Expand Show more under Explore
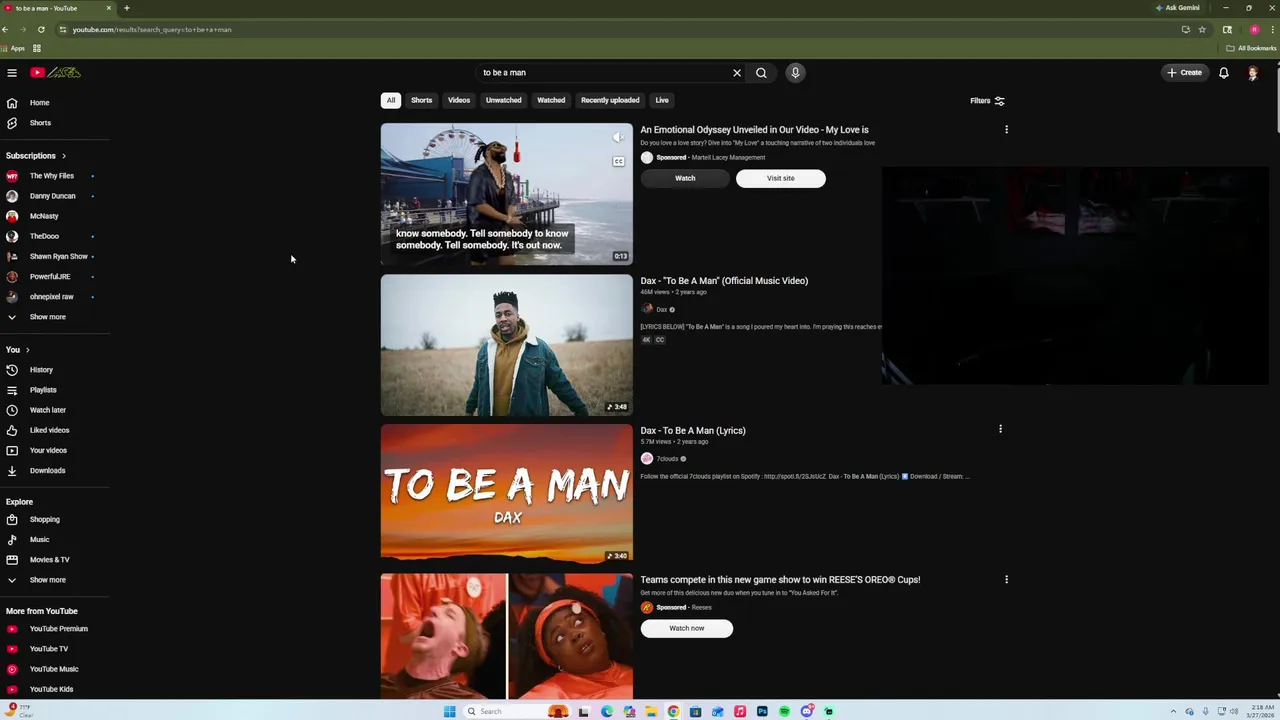Image resolution: width=1280 pixels, height=720 pixels. pyautogui.click(x=47, y=580)
